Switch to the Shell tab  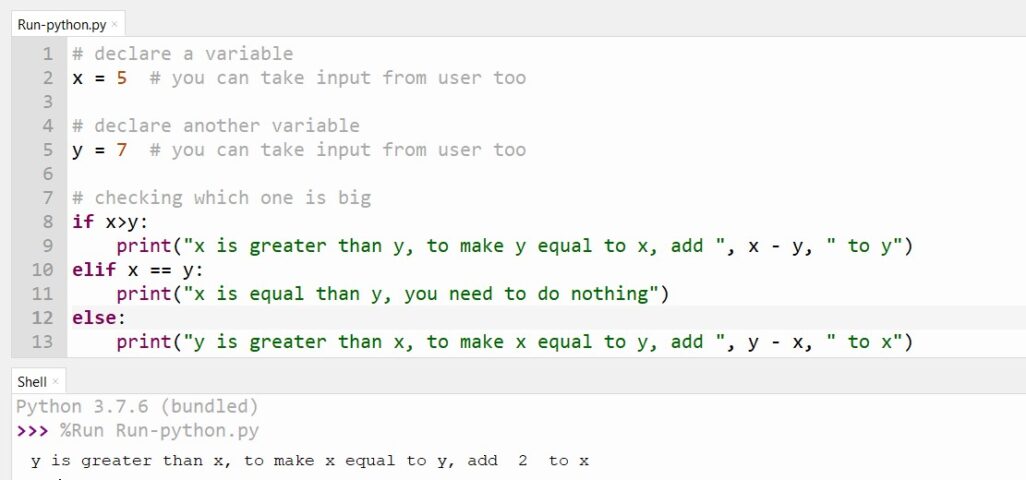[32, 382]
